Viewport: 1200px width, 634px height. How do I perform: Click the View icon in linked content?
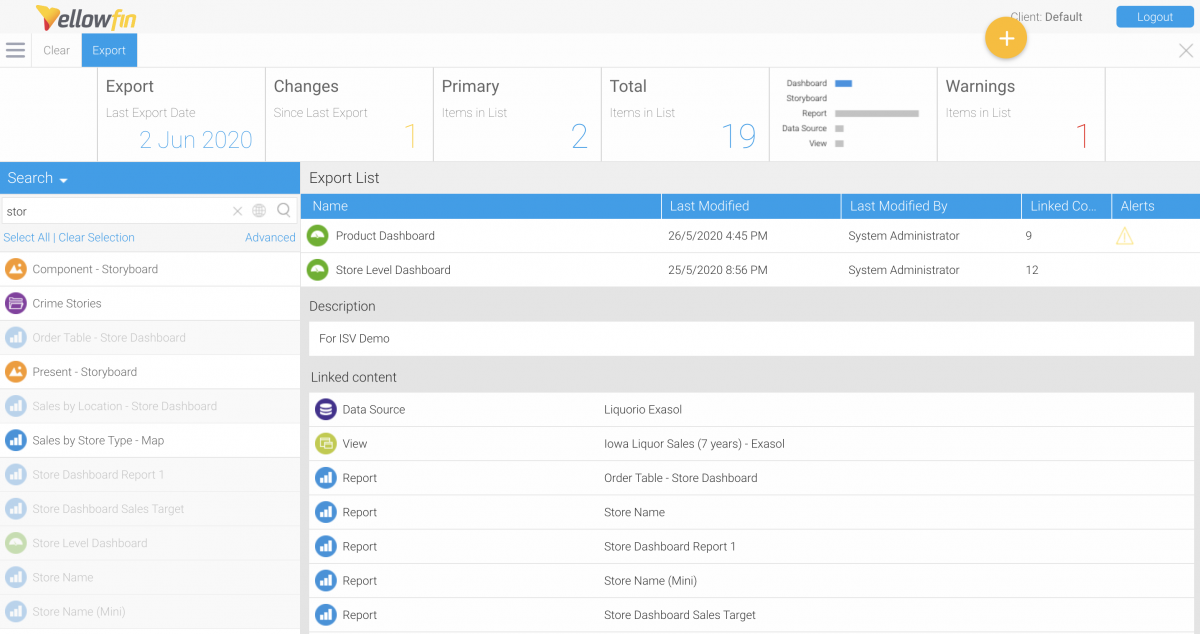pos(325,443)
